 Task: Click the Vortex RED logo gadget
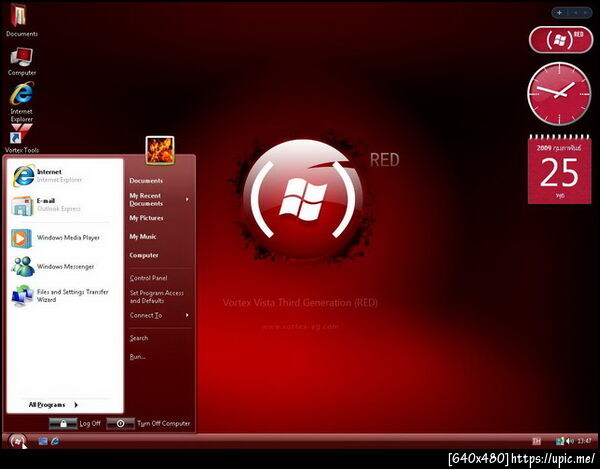coord(561,39)
